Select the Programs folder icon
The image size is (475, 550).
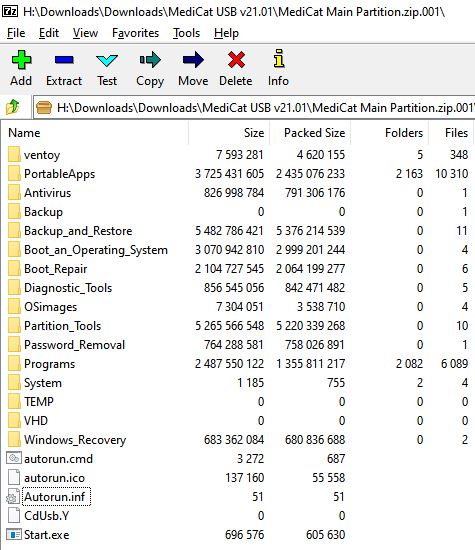[x=14, y=363]
